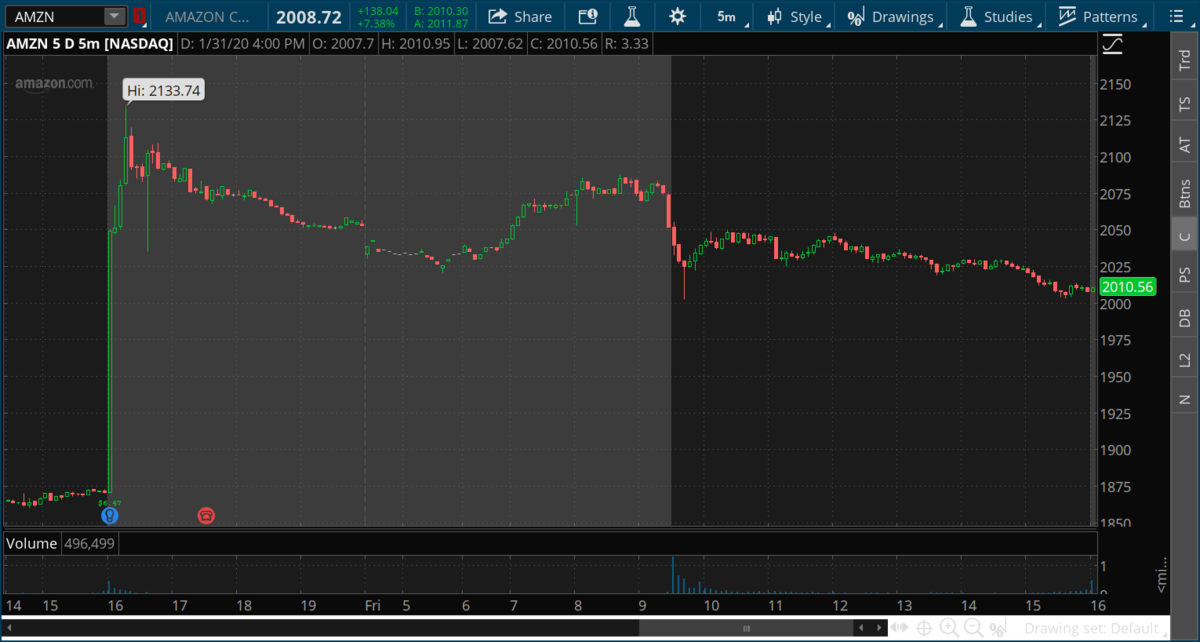Click the scrollbar right arrow
1200x642 pixels.
pyautogui.click(x=877, y=628)
